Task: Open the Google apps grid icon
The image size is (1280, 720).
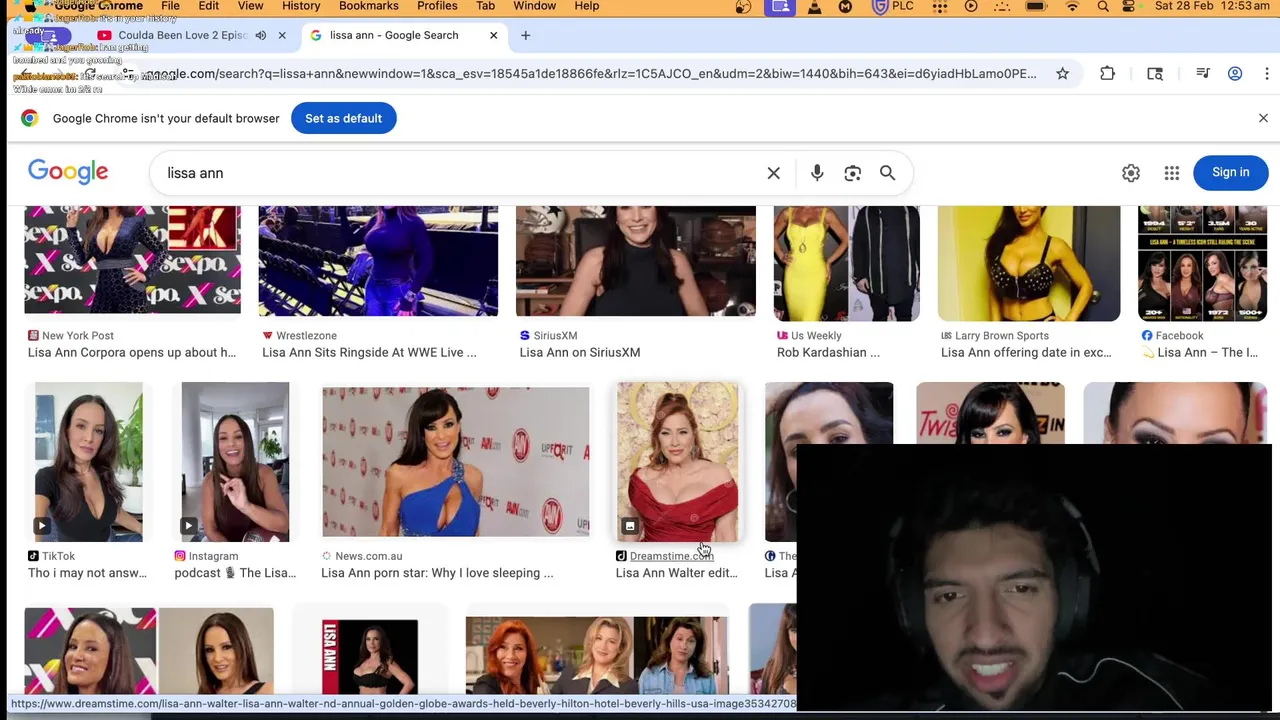Action: click(x=1172, y=173)
